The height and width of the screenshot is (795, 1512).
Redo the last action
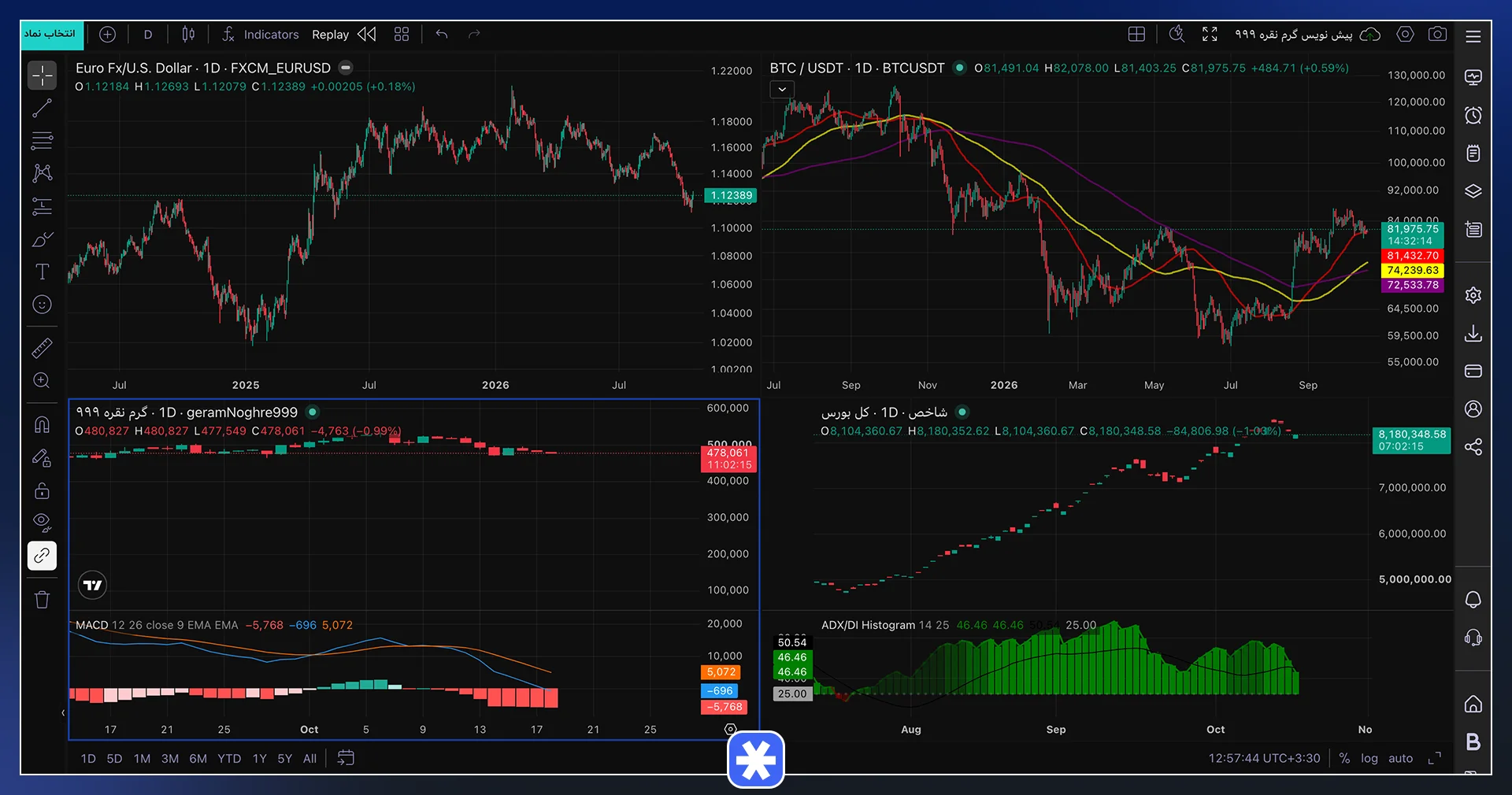[474, 35]
